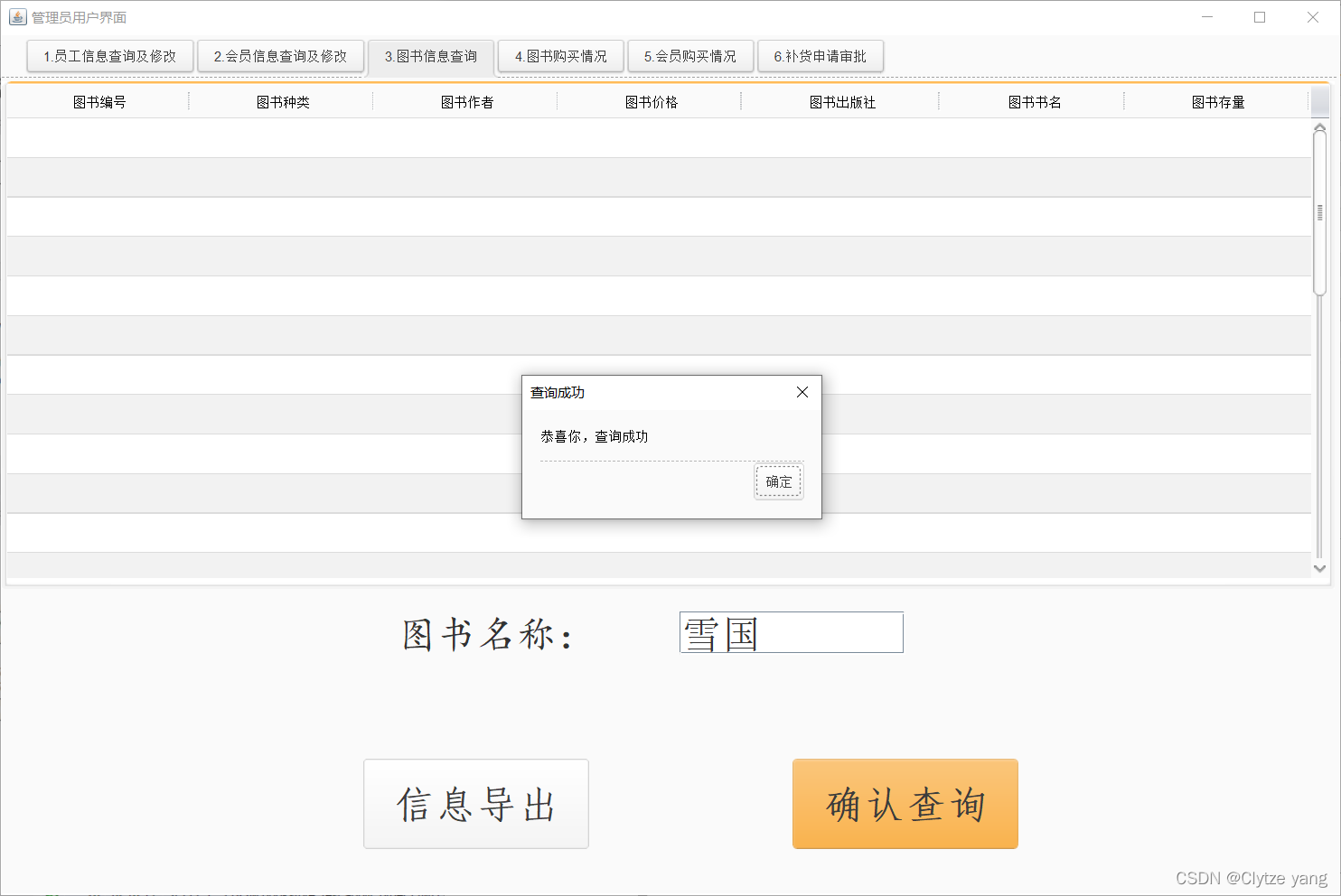Minimize the 管理员用户界面 window

point(1207,17)
